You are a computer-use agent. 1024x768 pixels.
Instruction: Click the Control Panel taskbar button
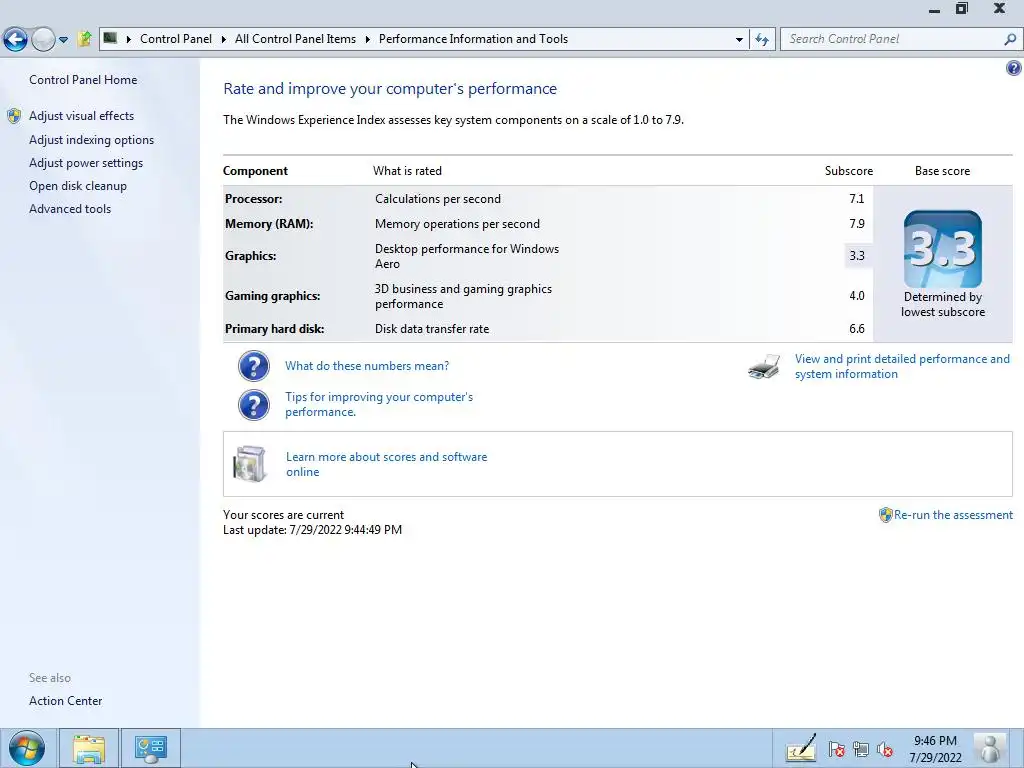151,748
